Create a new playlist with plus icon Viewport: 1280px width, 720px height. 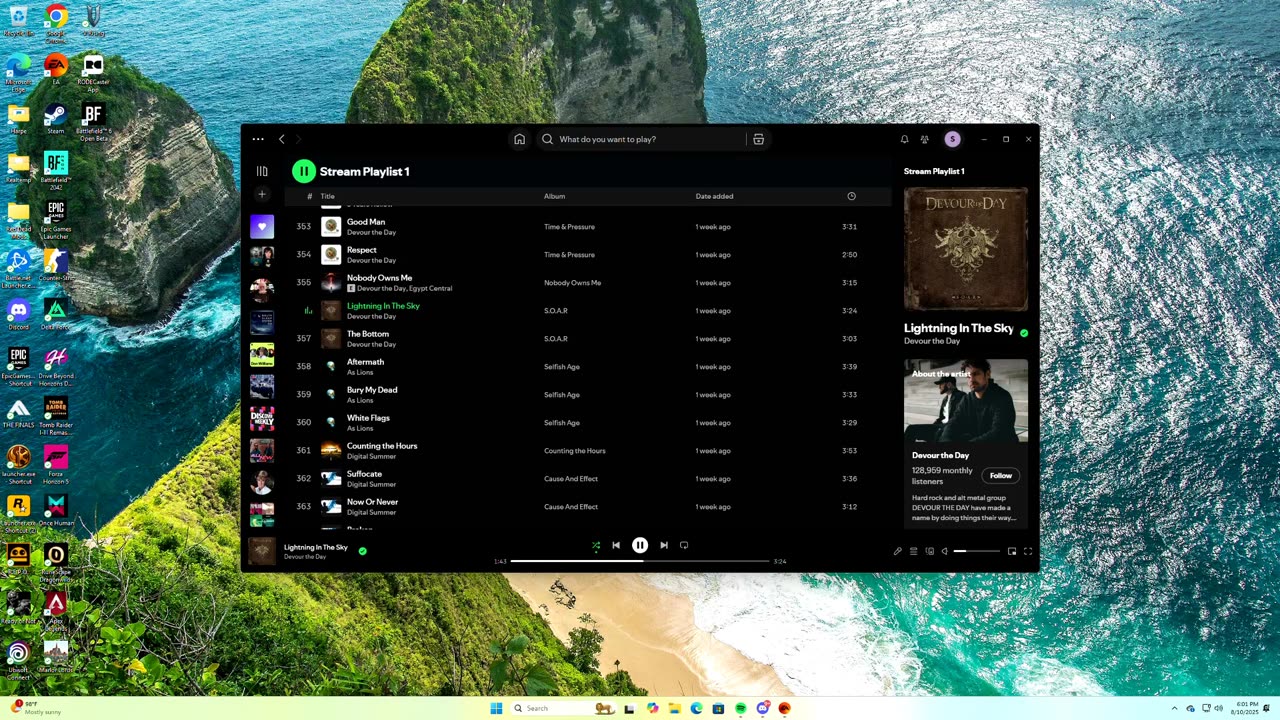click(262, 194)
